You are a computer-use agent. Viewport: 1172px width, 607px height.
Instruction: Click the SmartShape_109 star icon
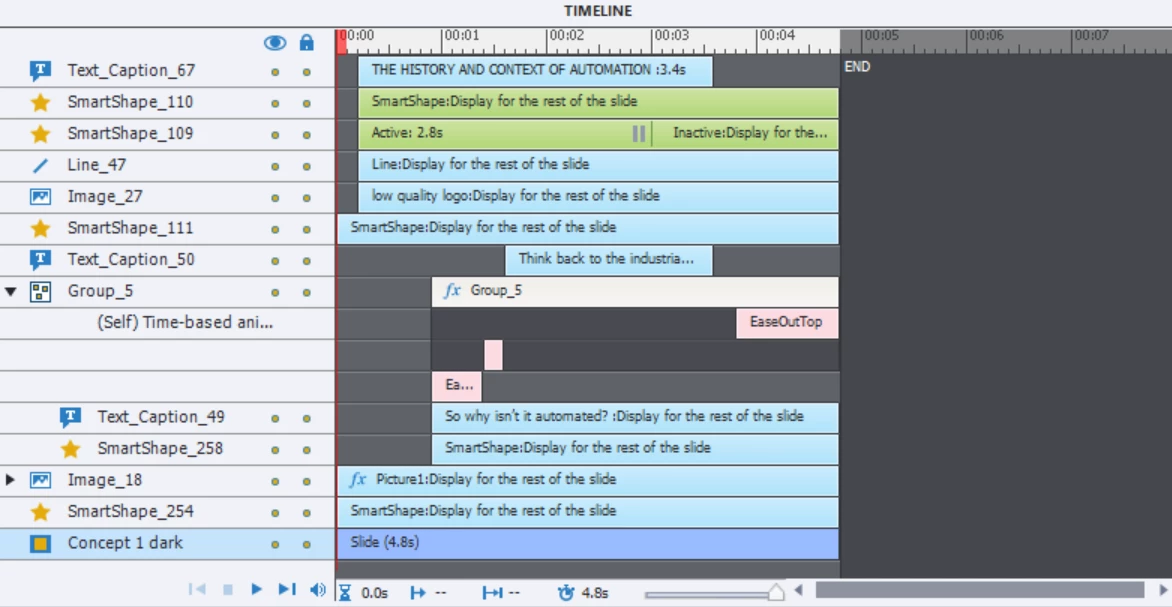tap(40, 134)
